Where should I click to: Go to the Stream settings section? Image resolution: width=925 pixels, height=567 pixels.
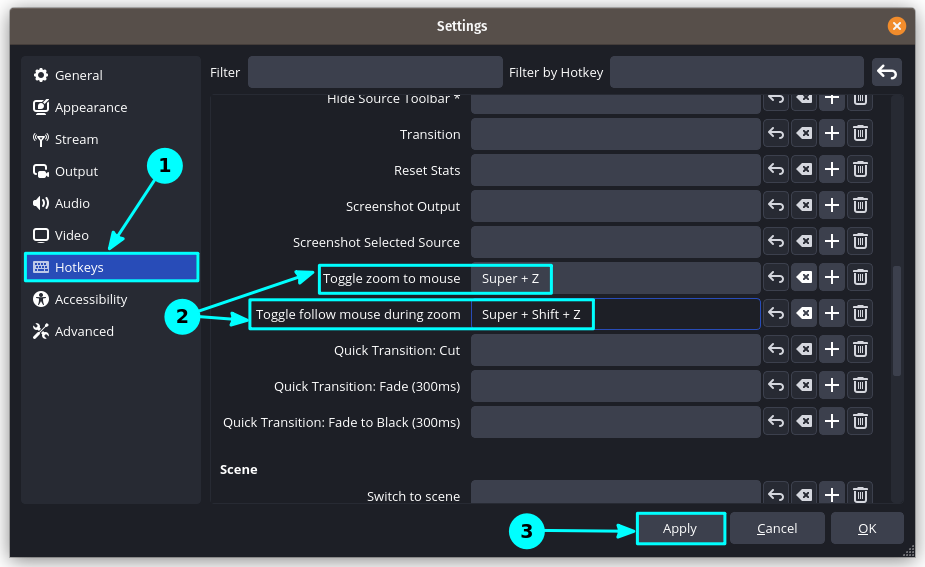76,139
